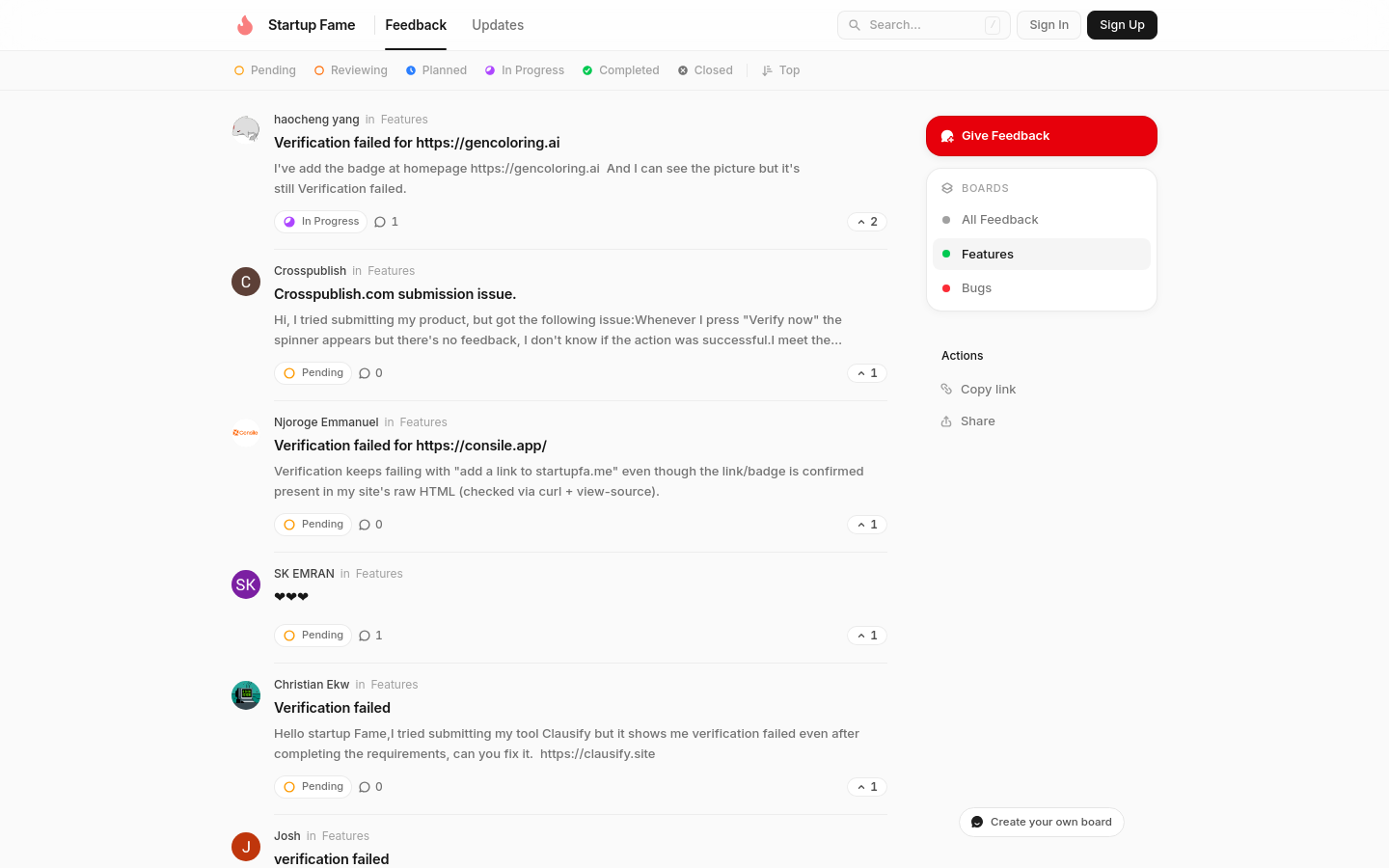Click the chat bubble icon in Create your own board
Screen dimensions: 1389x868
977,823
